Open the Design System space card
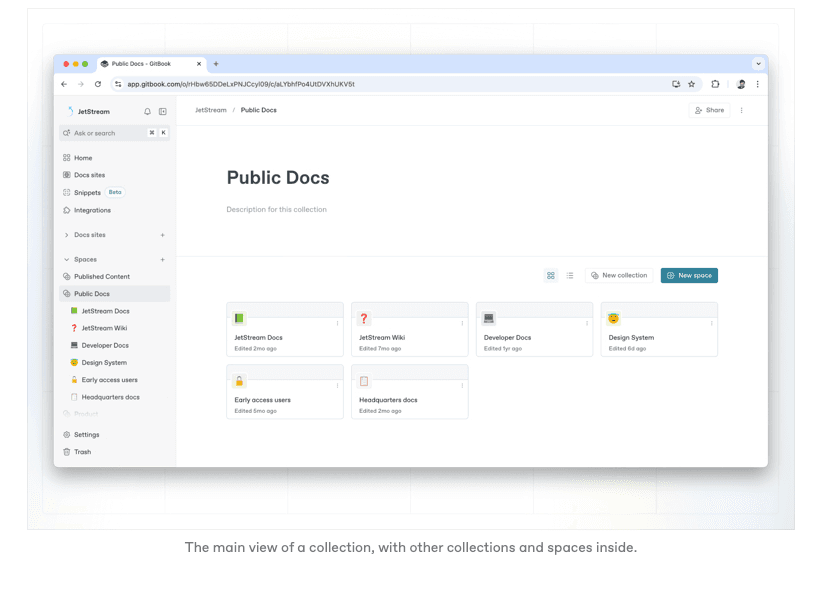838x590 pixels. [658, 330]
